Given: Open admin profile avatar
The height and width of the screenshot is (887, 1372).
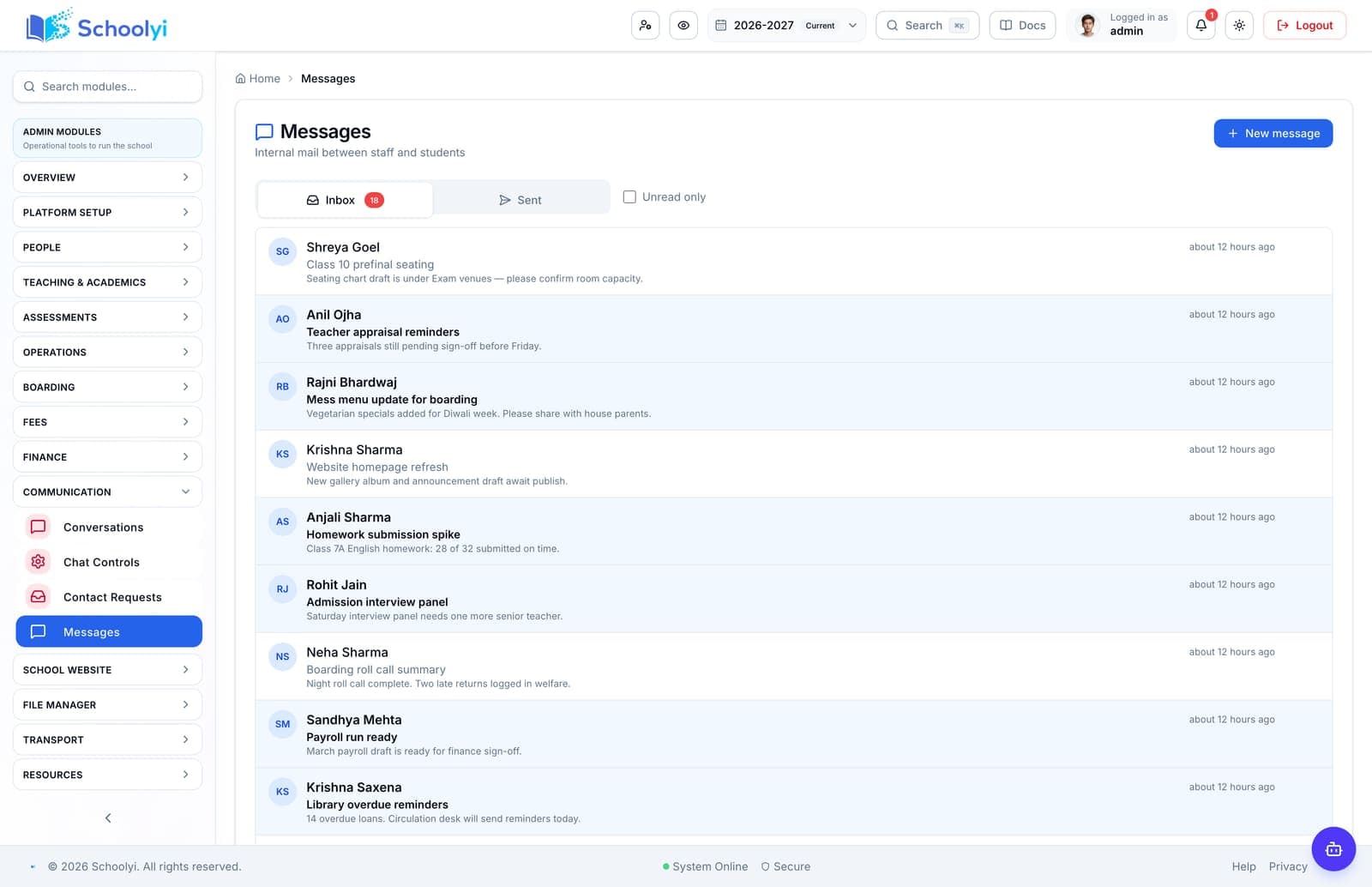Looking at the screenshot, I should click(x=1087, y=25).
